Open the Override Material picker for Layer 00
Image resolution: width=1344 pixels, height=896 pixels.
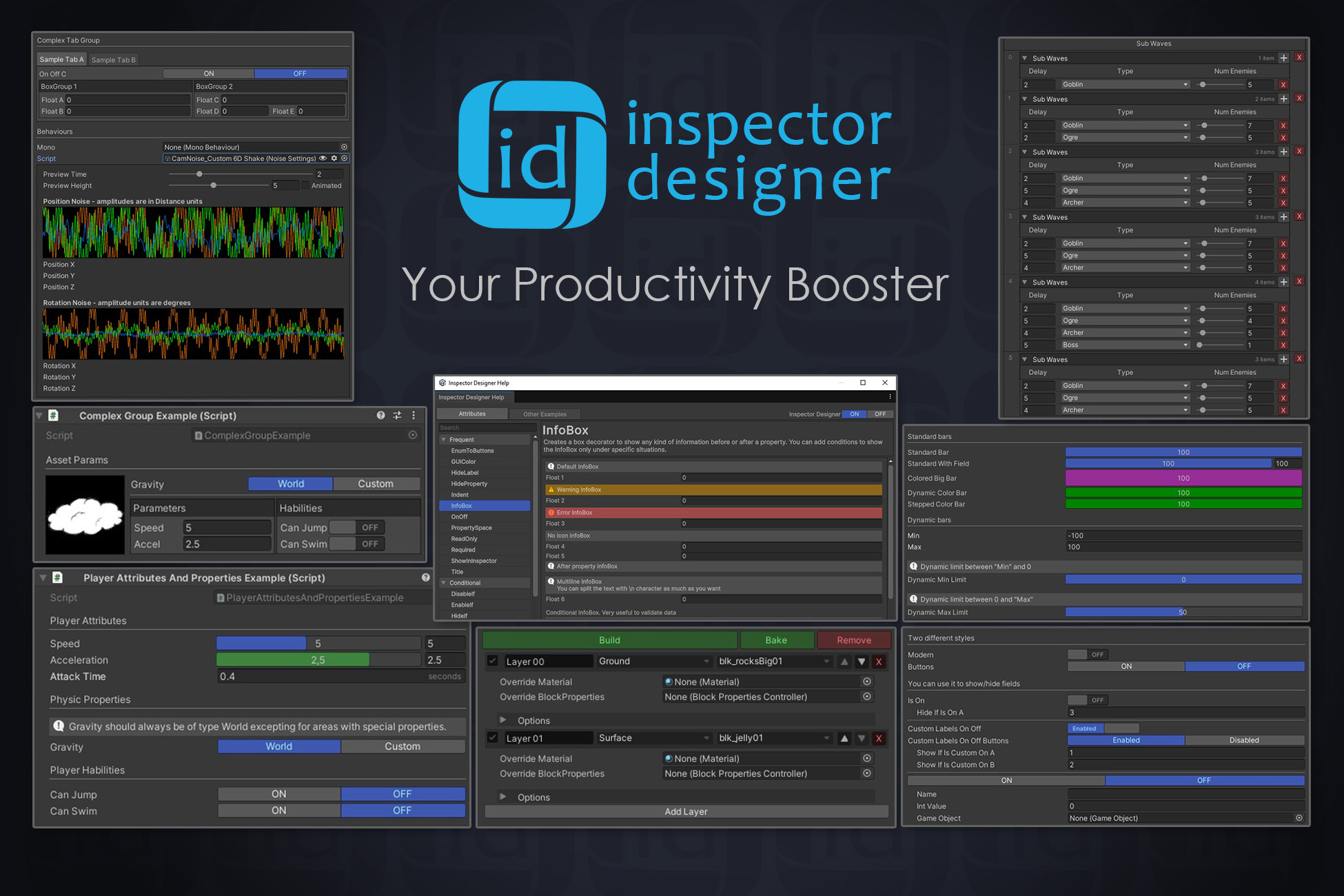coord(867,682)
